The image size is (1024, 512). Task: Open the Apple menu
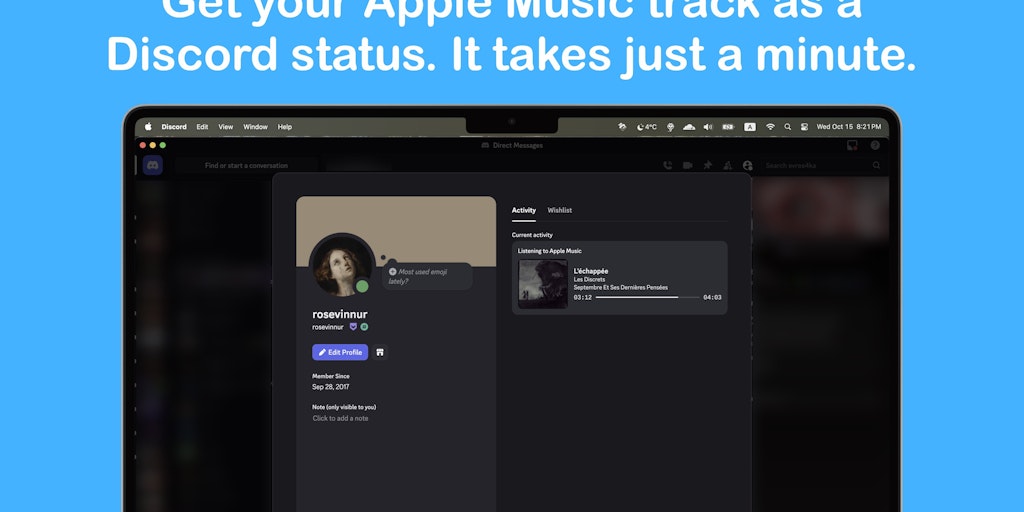148,127
